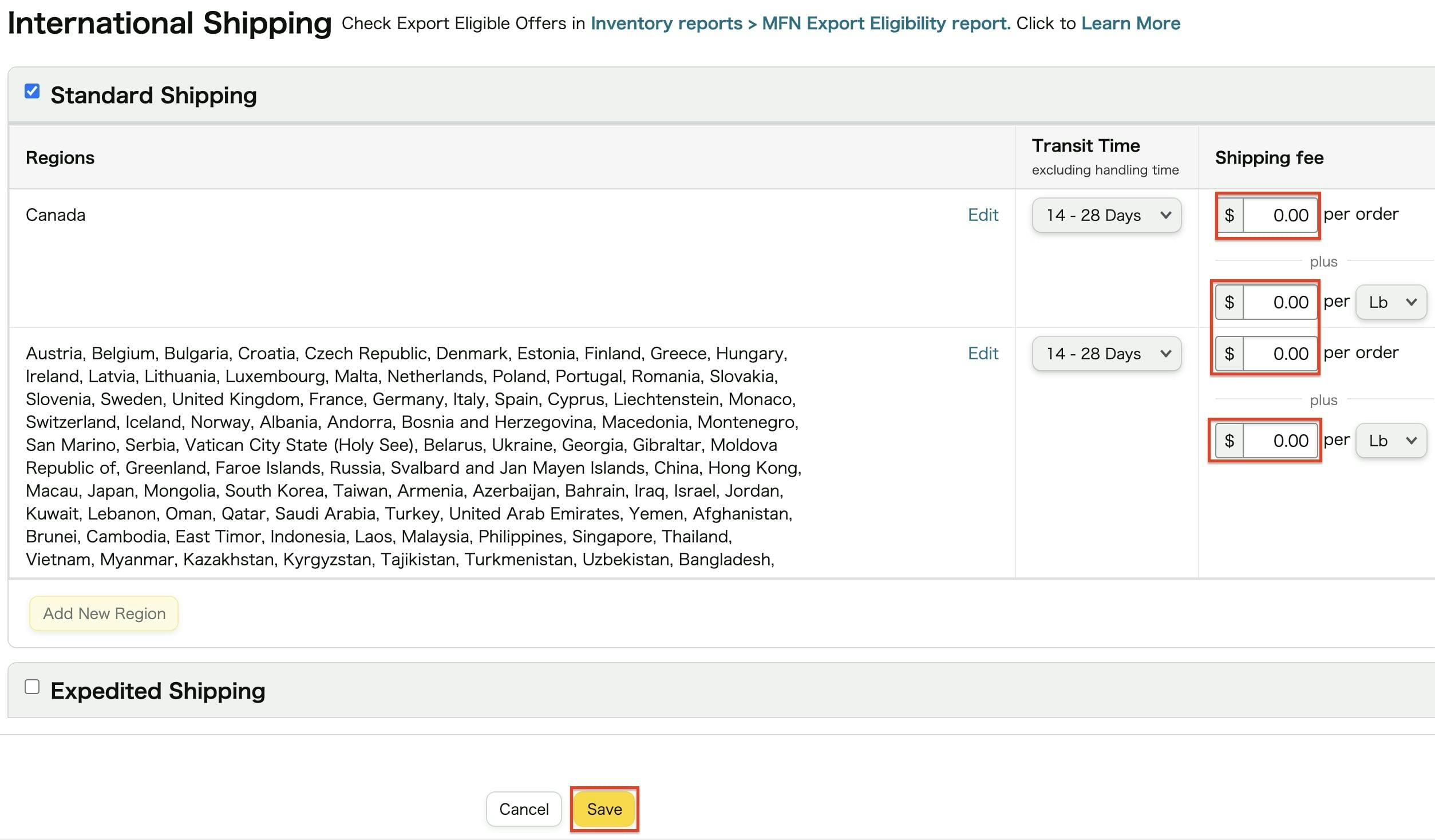Click second region per Lb fee field
Viewport: 1435px width, 840px height.
click(x=1280, y=441)
